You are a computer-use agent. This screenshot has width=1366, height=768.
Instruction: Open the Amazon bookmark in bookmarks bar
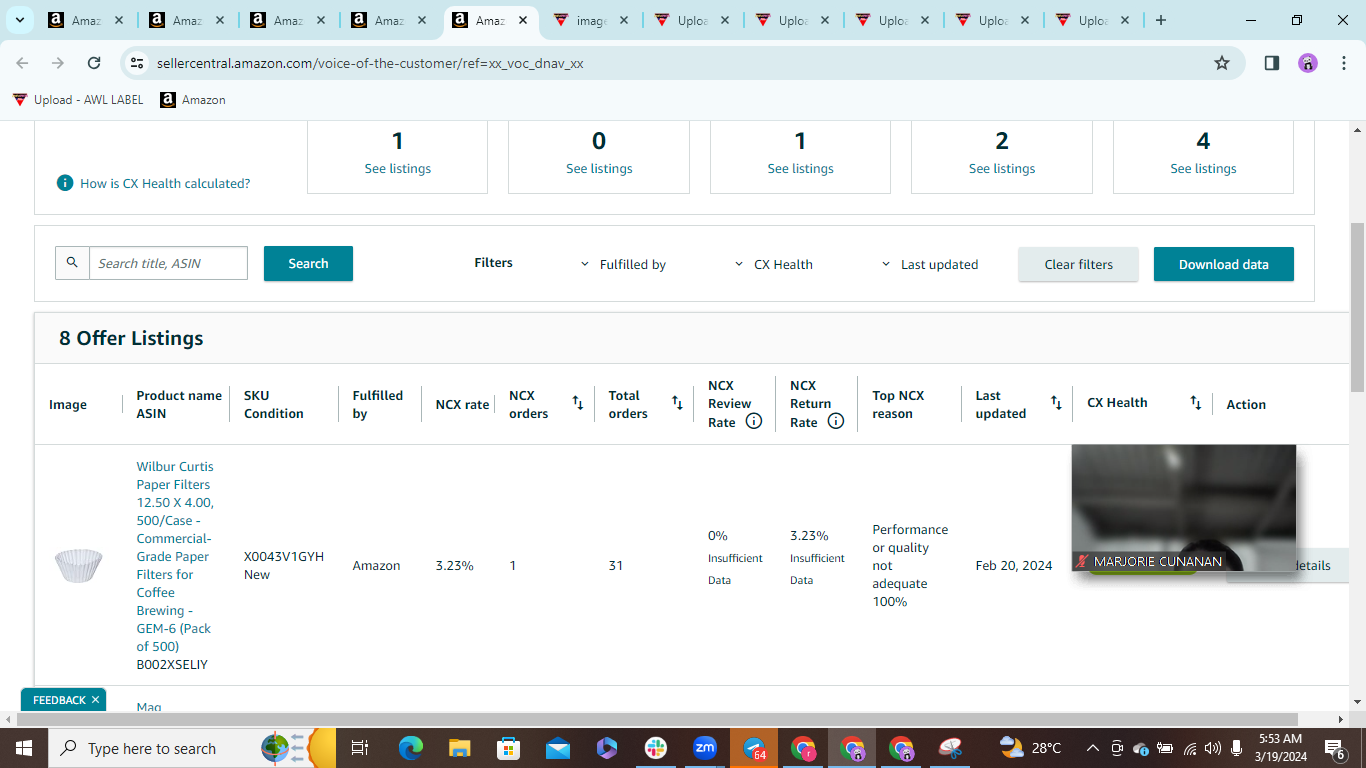(x=193, y=100)
